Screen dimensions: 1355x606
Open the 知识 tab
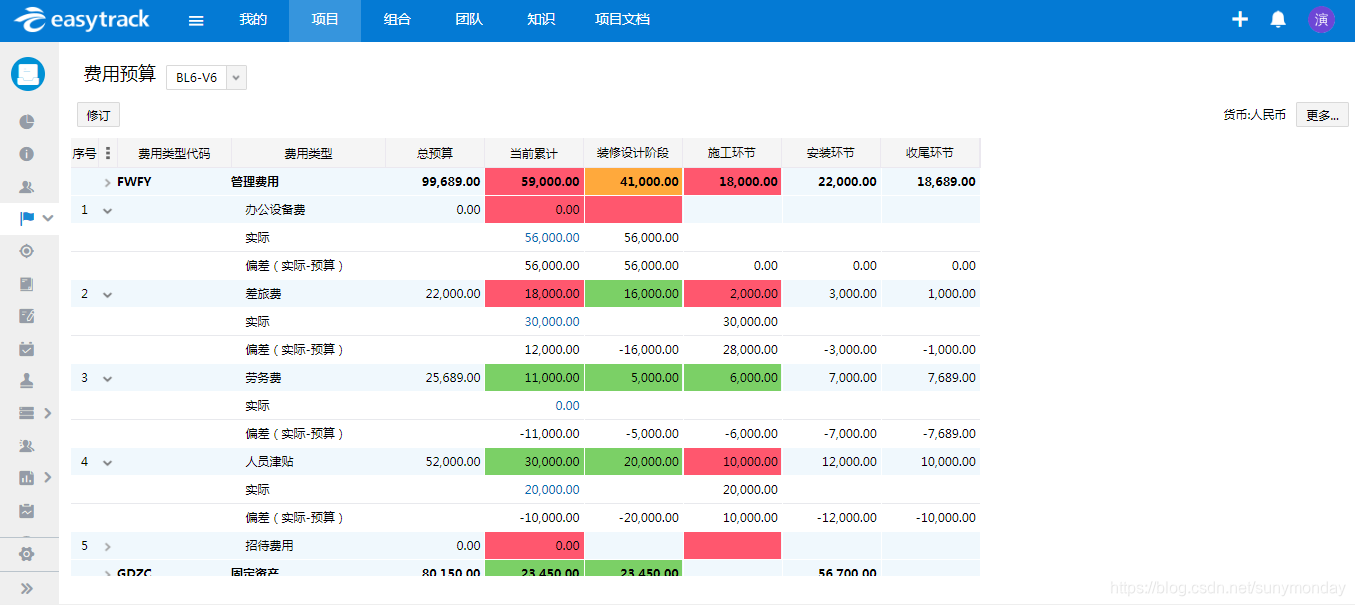click(x=541, y=20)
